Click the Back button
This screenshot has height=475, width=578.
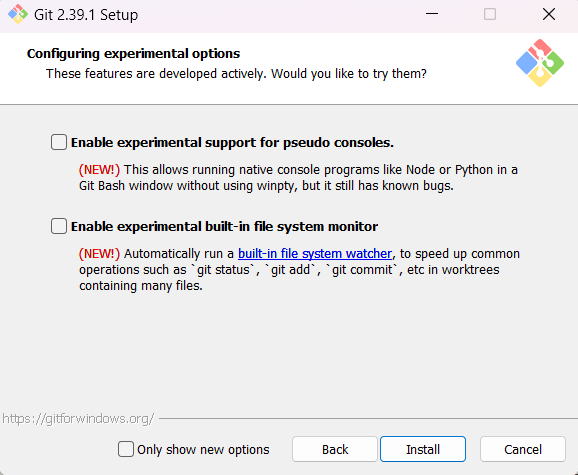(x=335, y=449)
